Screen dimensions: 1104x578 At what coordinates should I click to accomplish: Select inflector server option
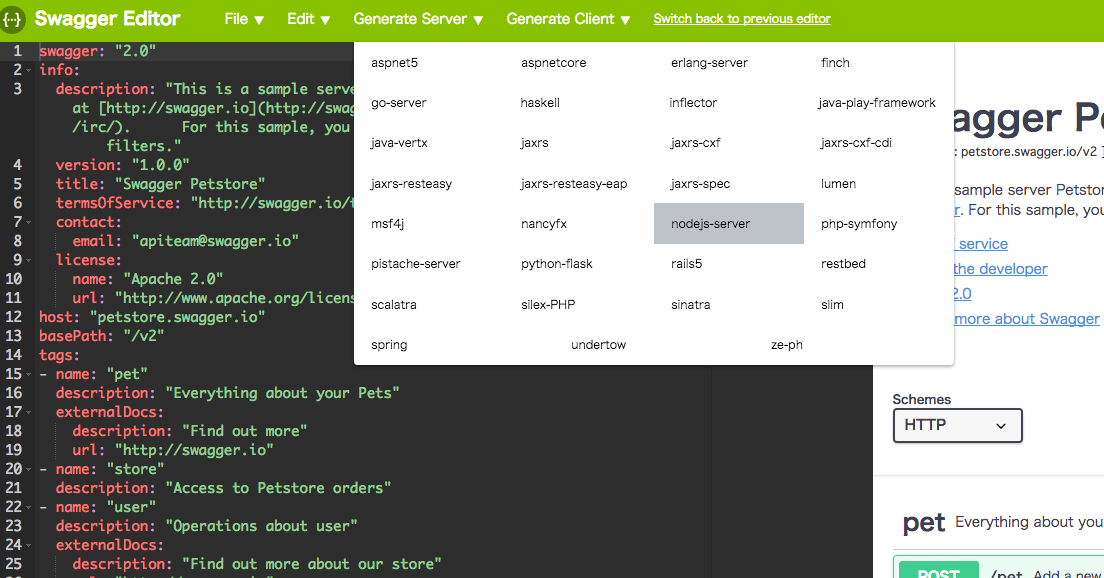point(693,103)
